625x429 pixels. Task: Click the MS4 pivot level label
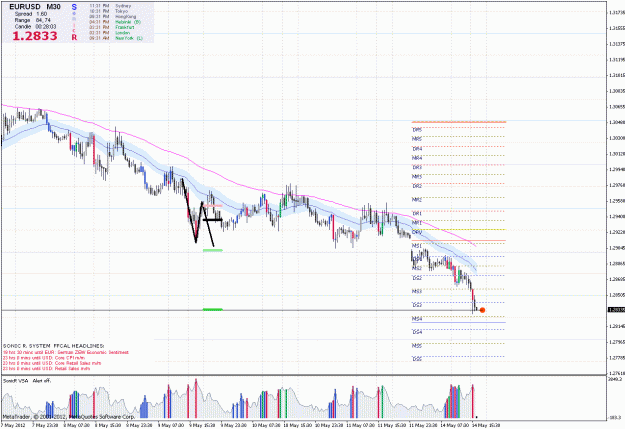point(417,319)
